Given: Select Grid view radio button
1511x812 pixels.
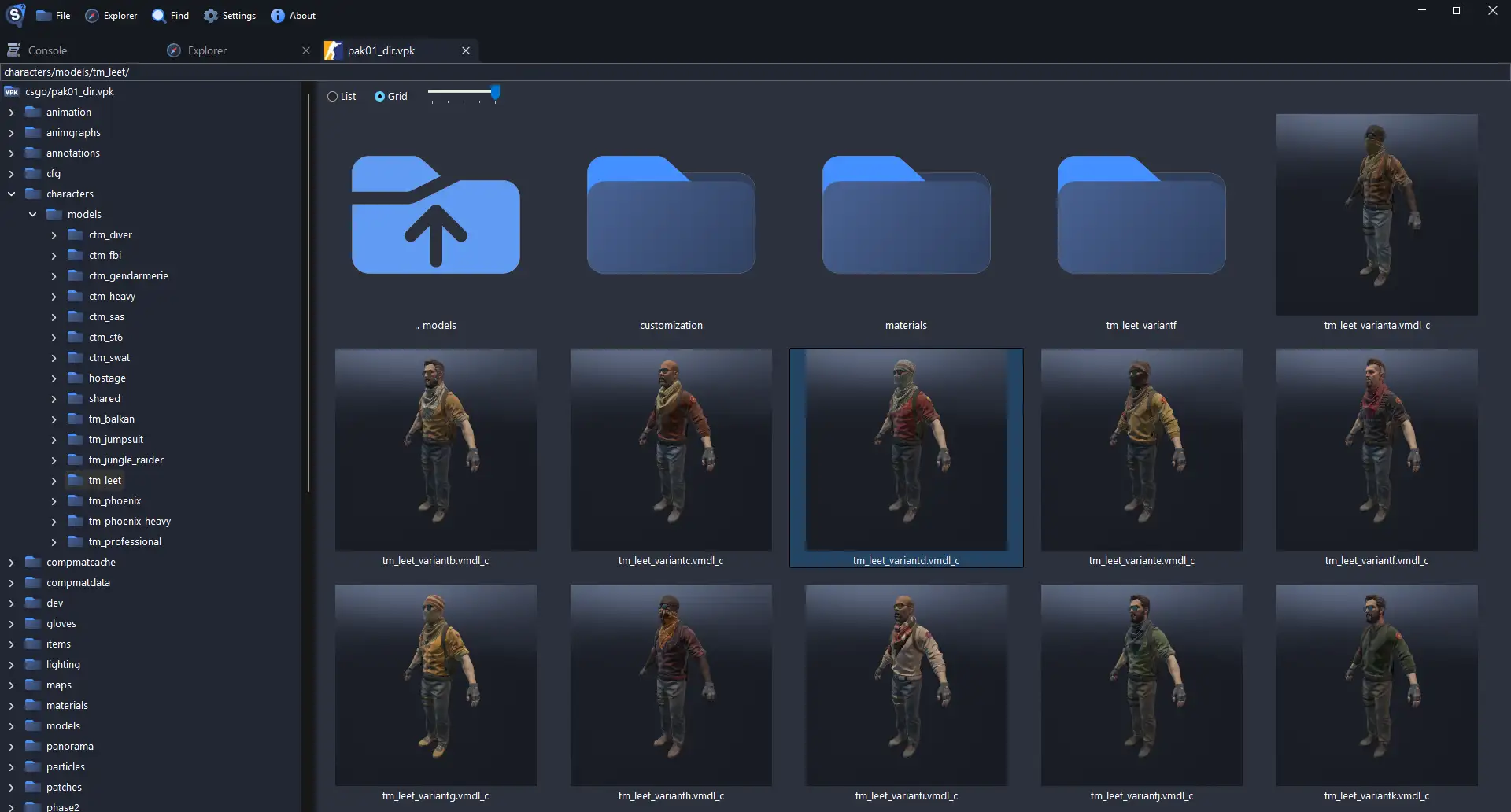Looking at the screenshot, I should [x=380, y=96].
